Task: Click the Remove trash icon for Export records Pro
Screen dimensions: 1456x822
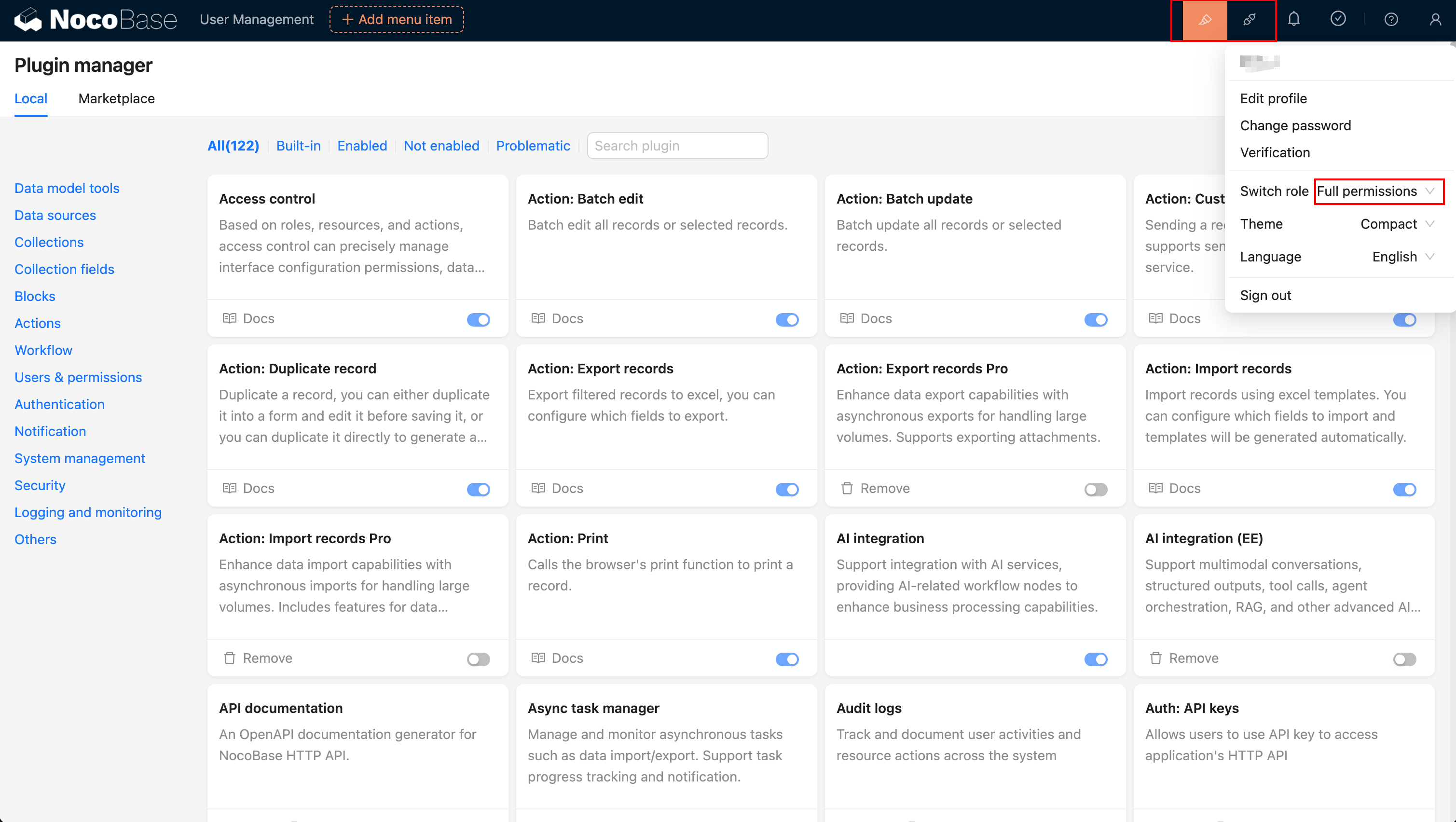Action: pos(847,488)
